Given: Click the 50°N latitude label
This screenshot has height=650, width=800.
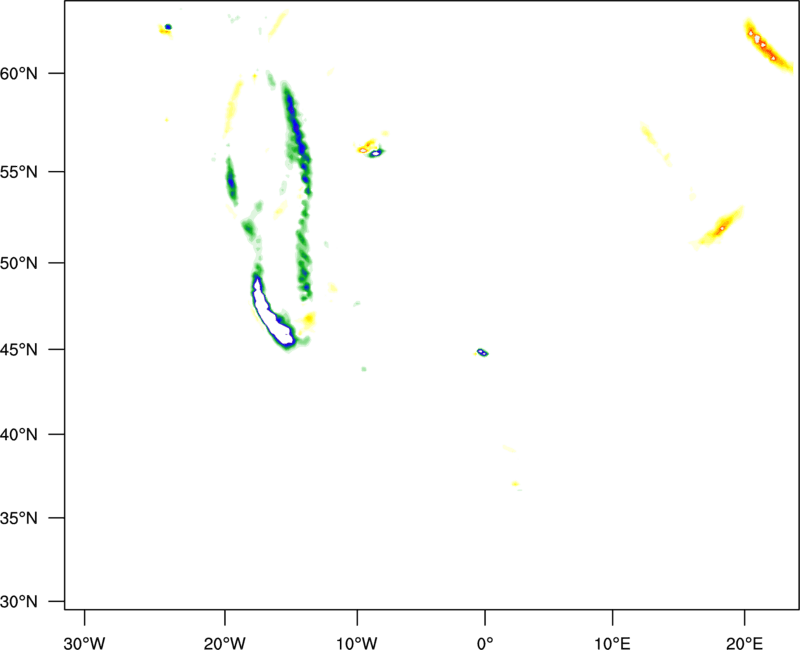Looking at the screenshot, I should pyautogui.click(x=19, y=263).
